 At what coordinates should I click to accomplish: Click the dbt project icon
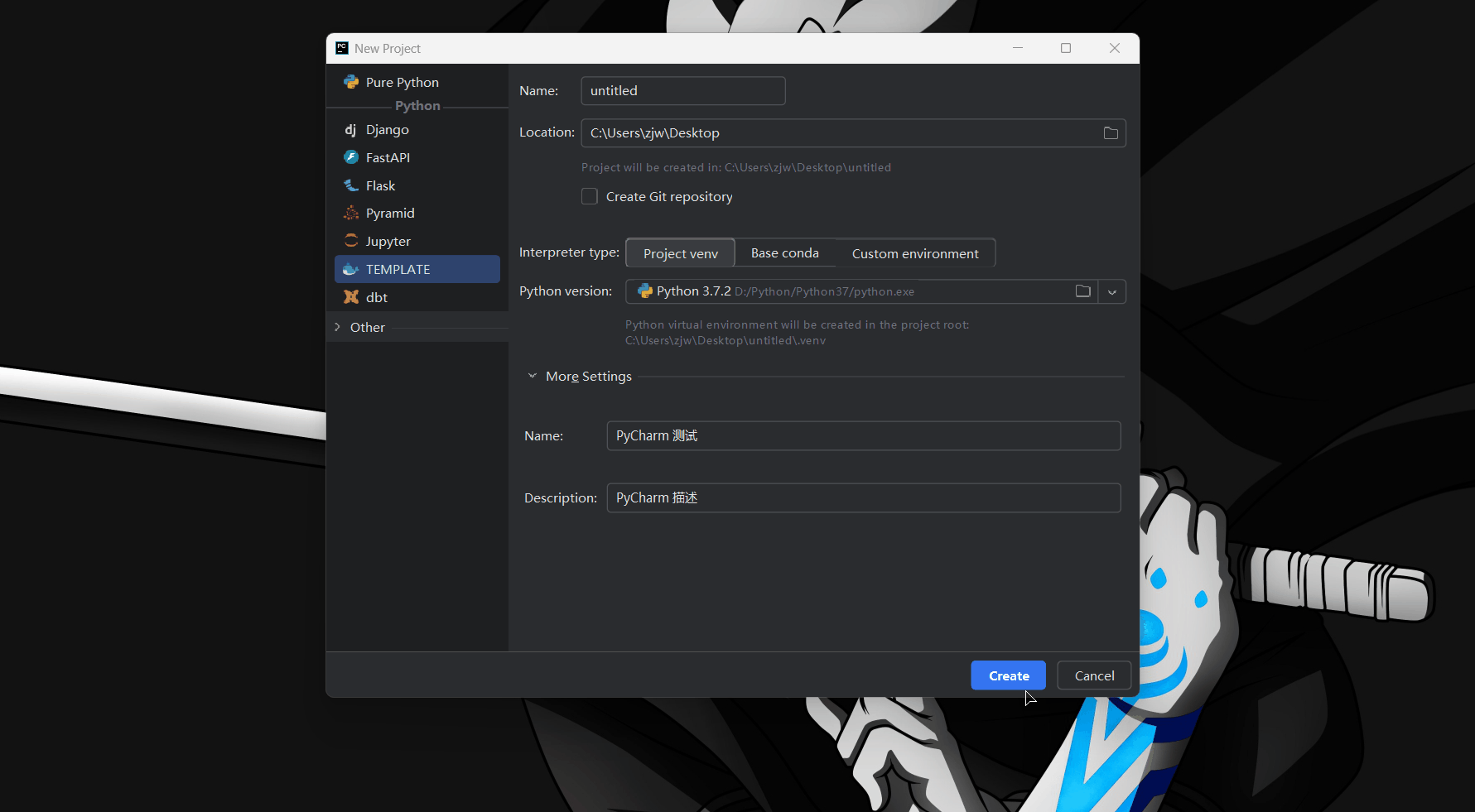pos(351,297)
